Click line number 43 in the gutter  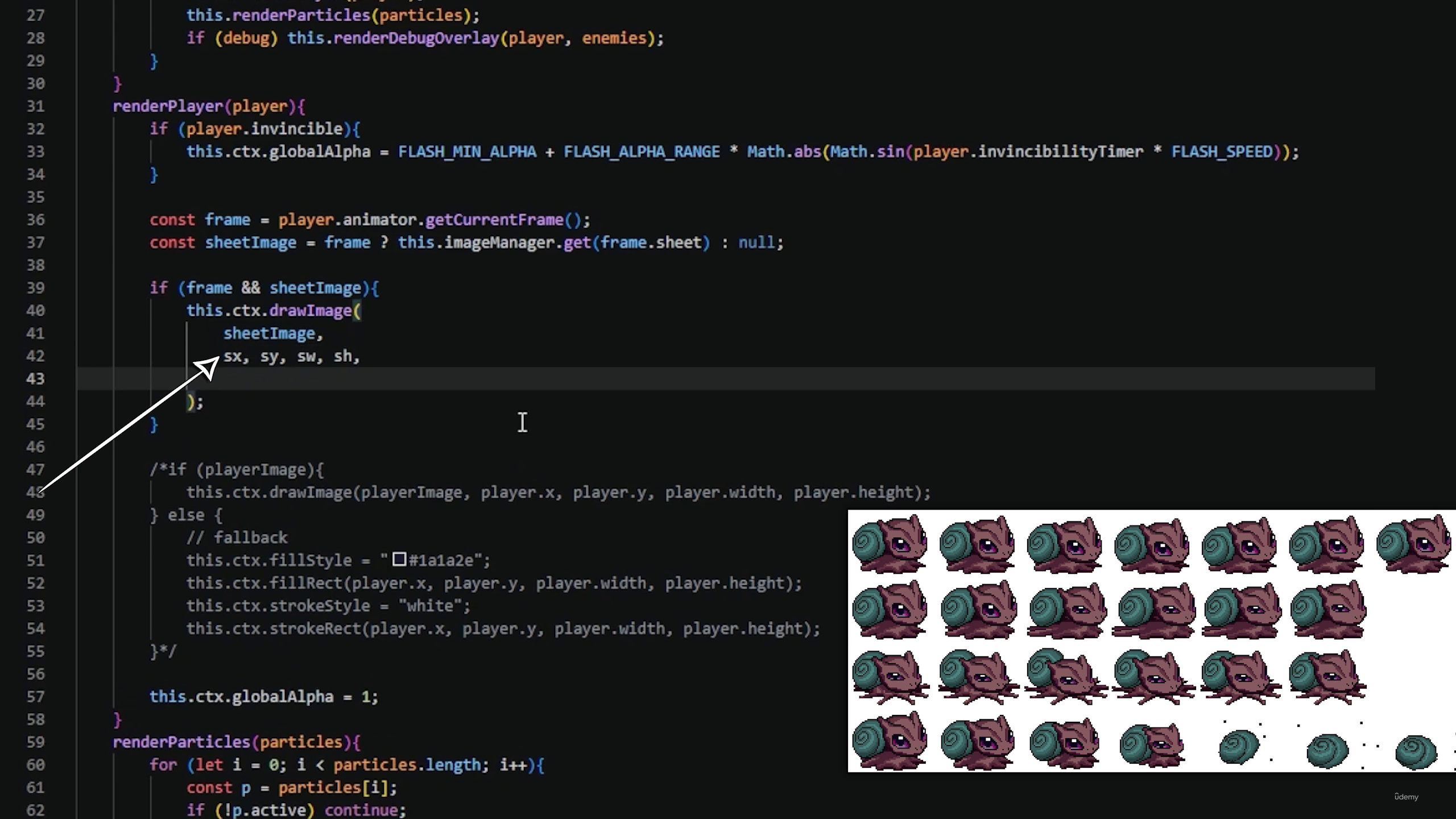pos(35,379)
